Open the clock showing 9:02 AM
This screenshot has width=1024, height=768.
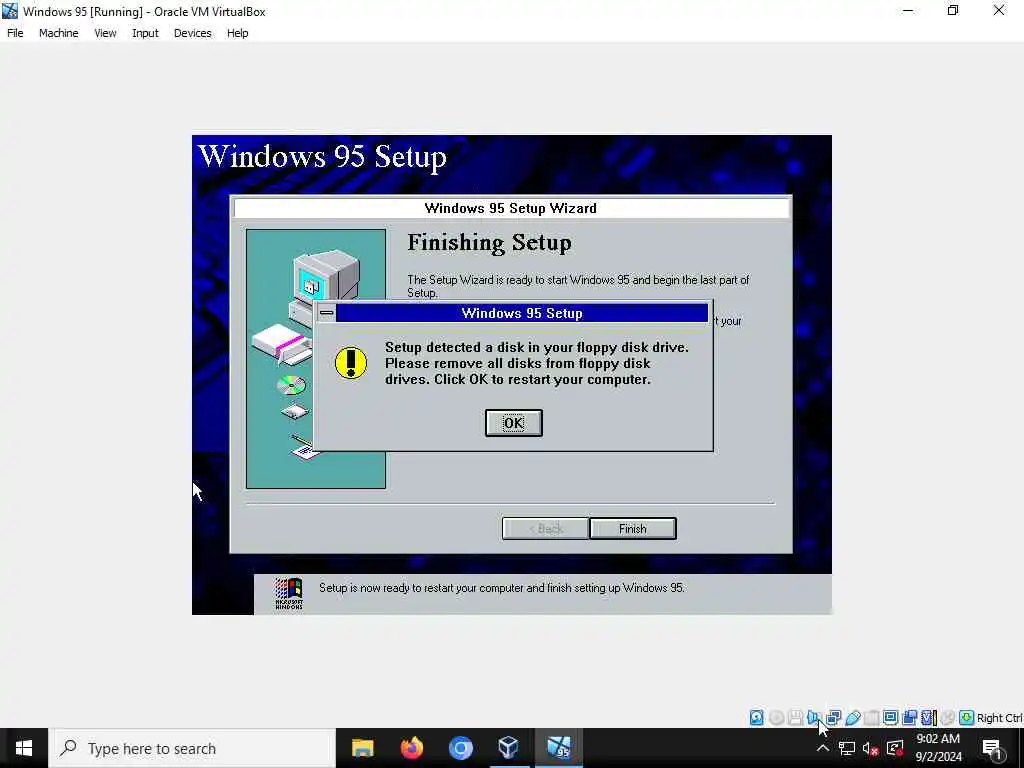pos(938,748)
